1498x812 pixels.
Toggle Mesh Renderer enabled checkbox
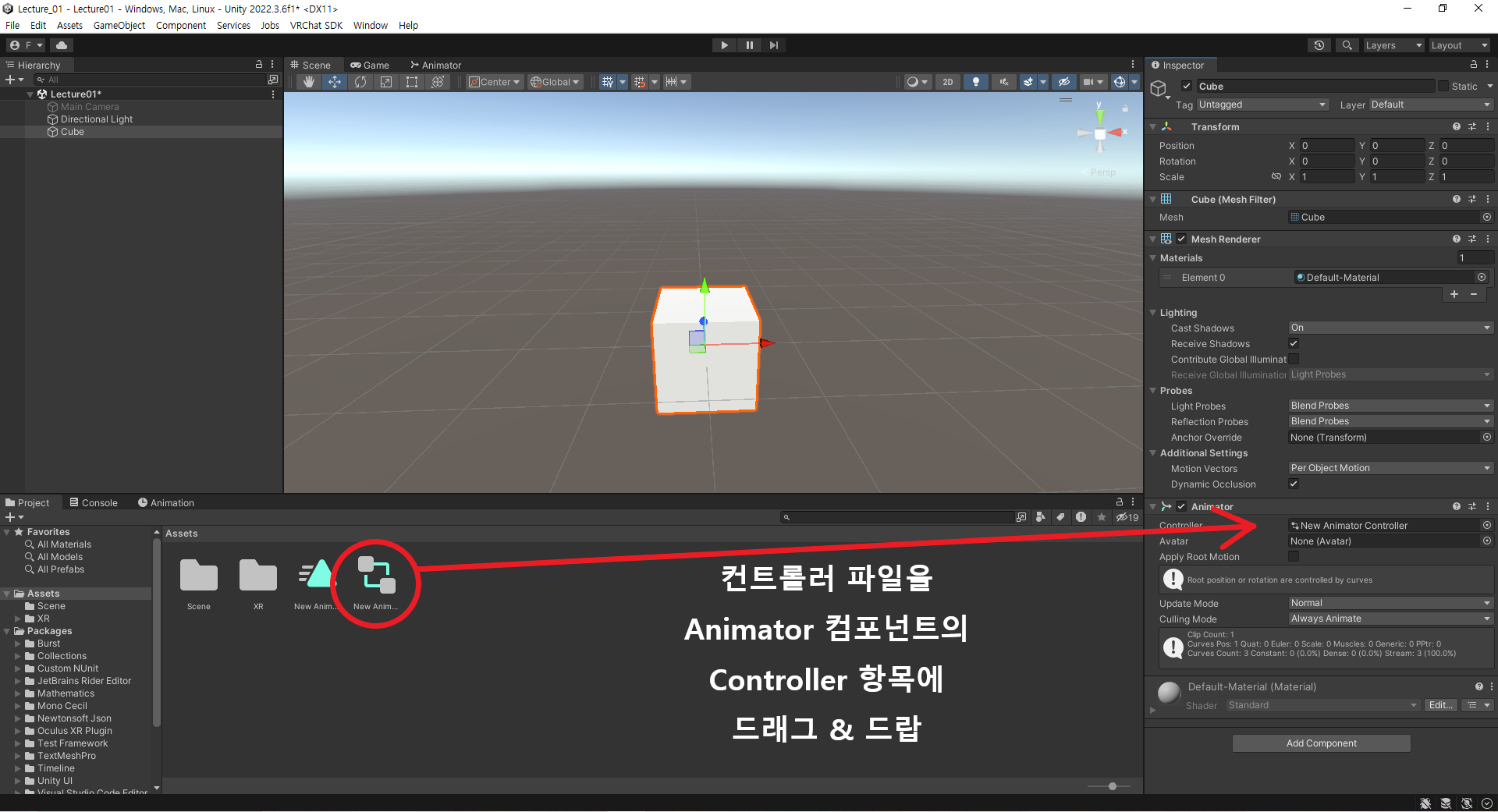click(1181, 239)
